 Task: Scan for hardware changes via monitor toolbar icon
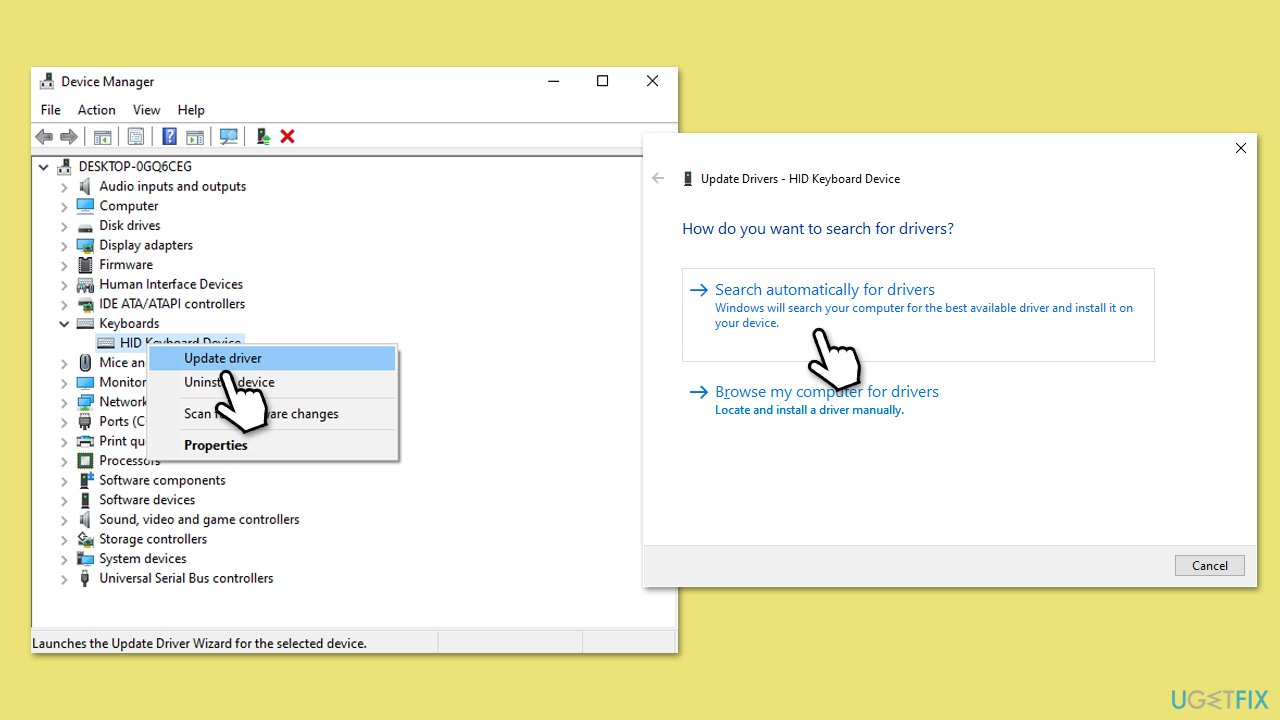(229, 136)
